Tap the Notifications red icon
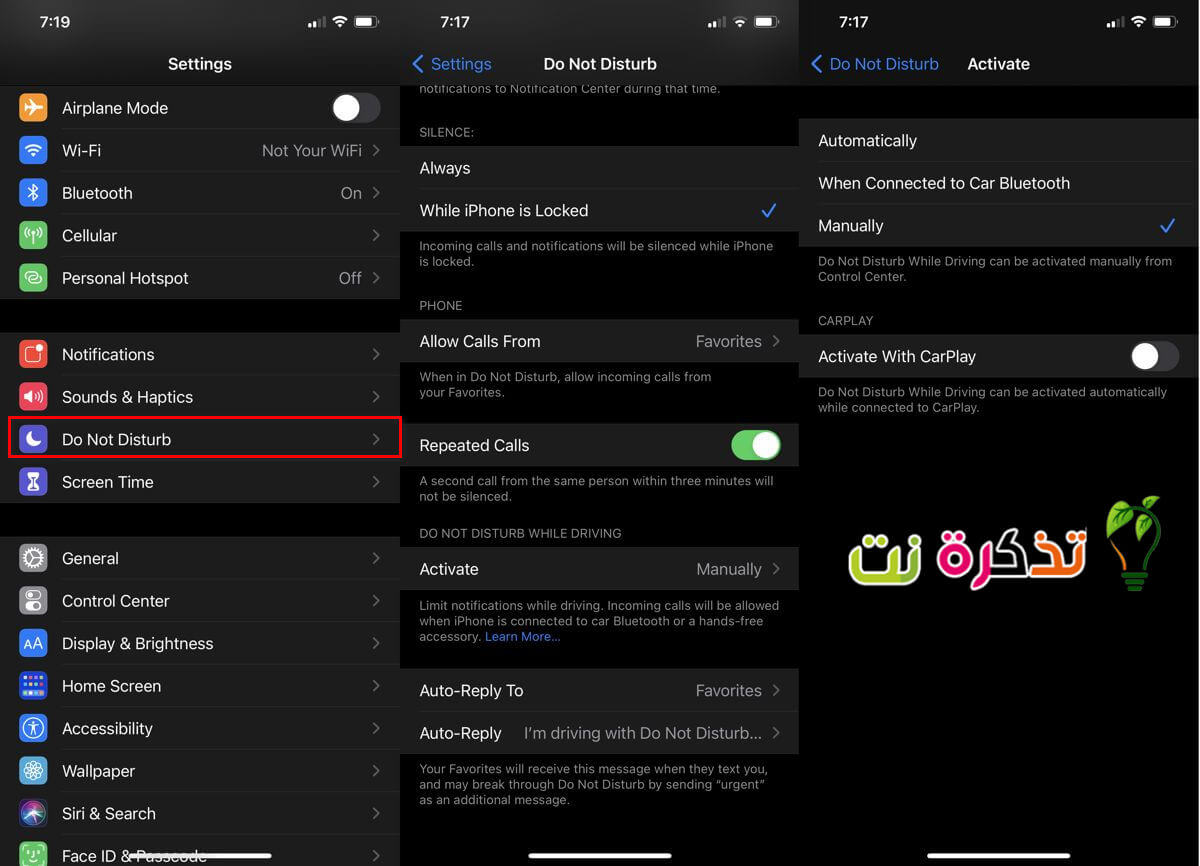 pos(33,354)
